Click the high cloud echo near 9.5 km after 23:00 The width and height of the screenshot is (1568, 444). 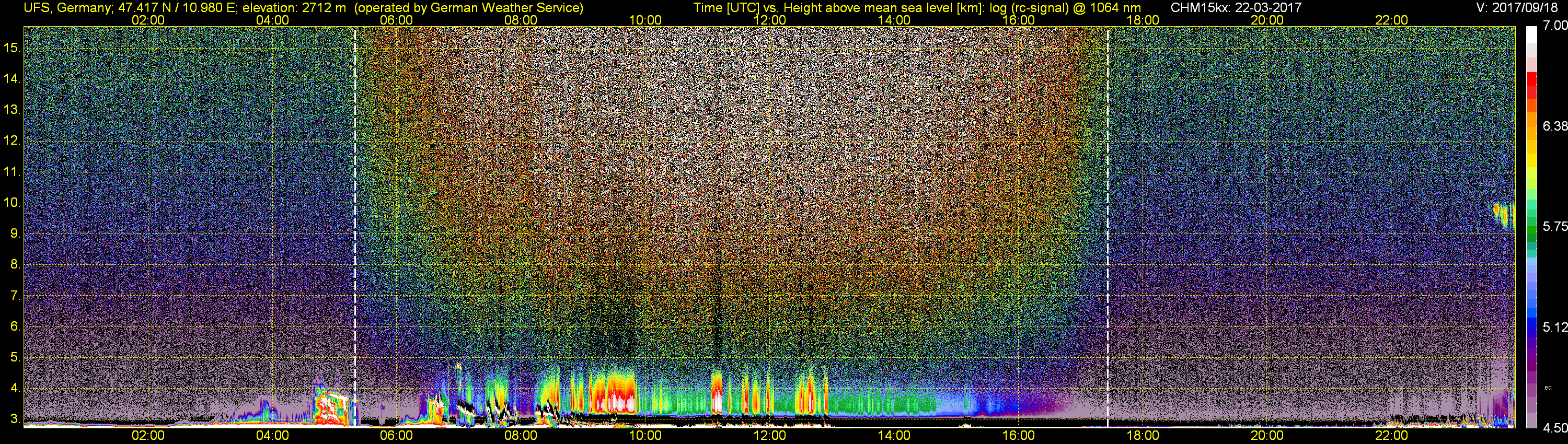[1505, 215]
